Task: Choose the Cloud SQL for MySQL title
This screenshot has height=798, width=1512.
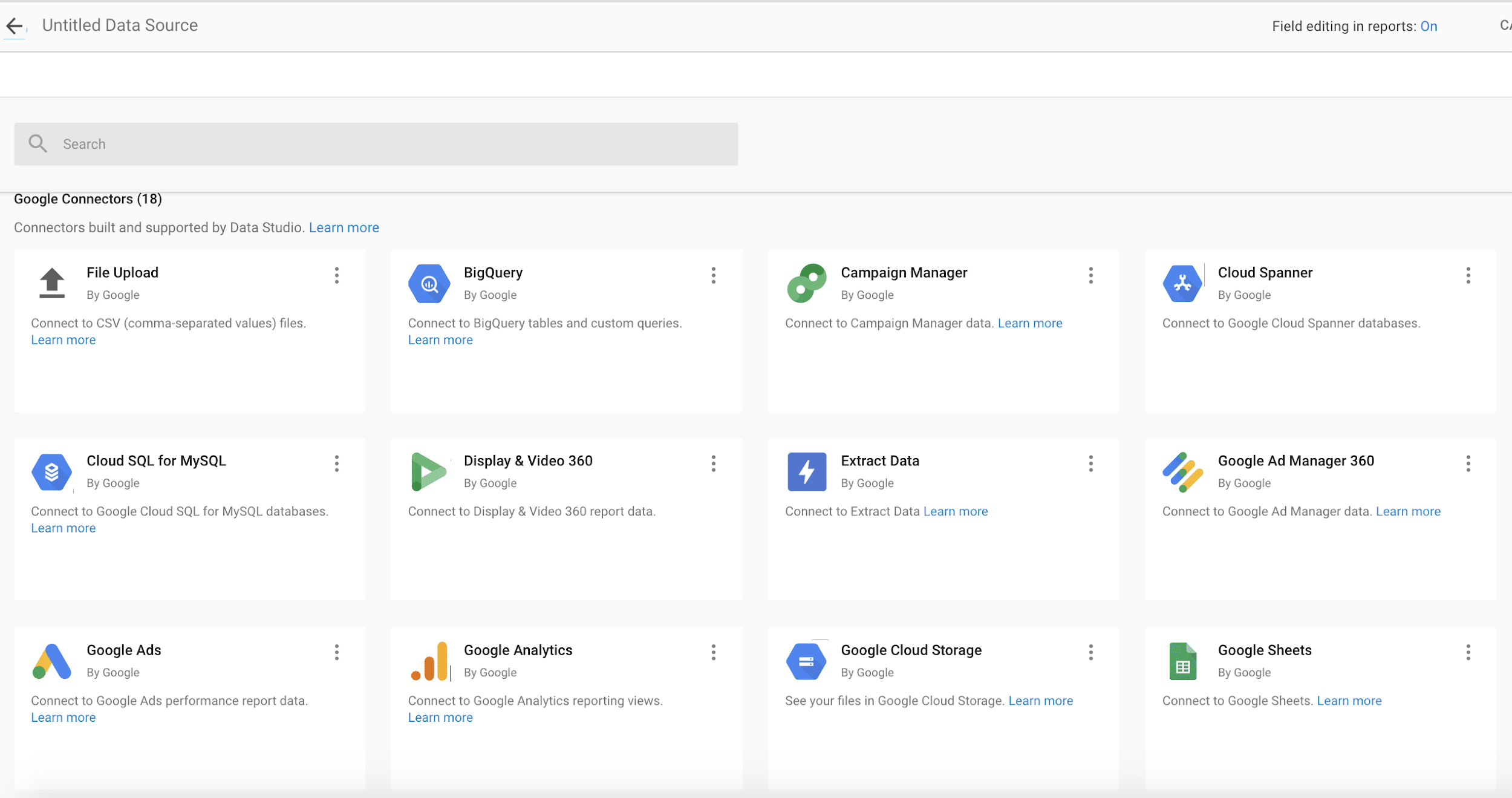Action: [x=156, y=461]
